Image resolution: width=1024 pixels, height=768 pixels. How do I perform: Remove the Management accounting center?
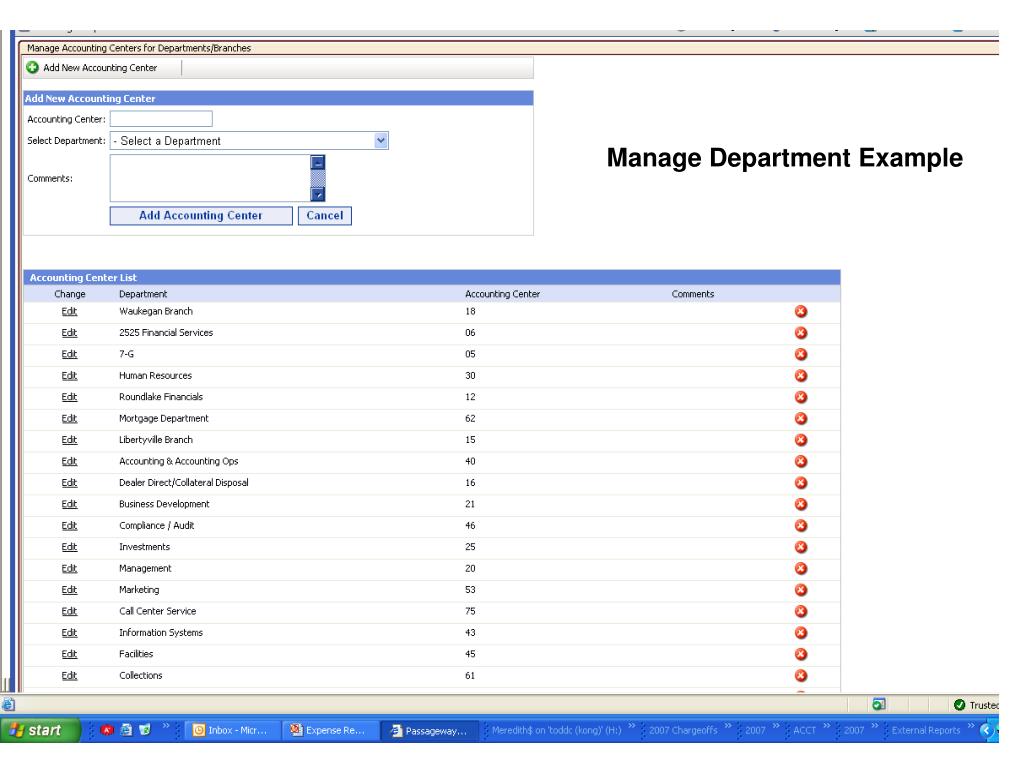(801, 569)
